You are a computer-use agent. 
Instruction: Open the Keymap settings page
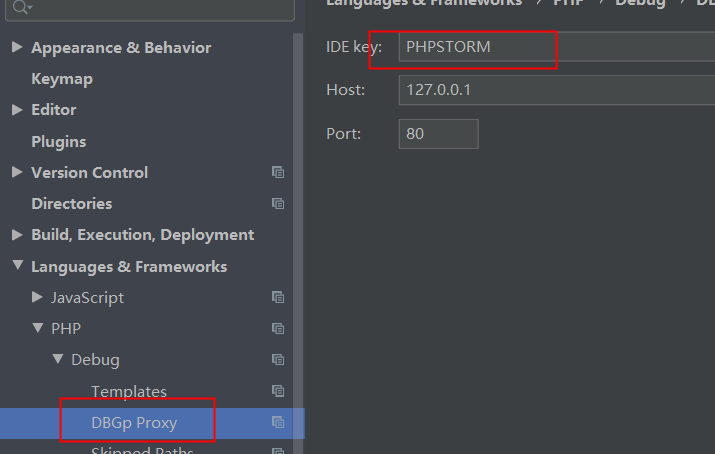(62, 79)
